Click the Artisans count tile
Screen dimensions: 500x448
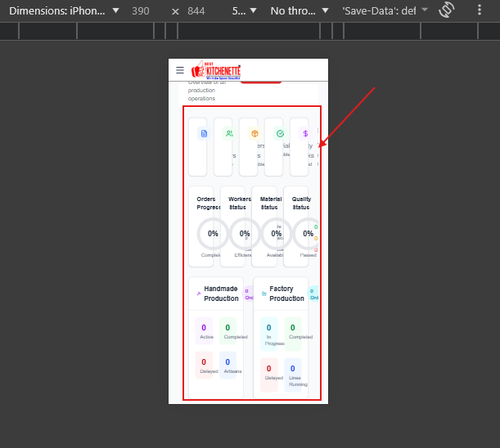pos(228,365)
